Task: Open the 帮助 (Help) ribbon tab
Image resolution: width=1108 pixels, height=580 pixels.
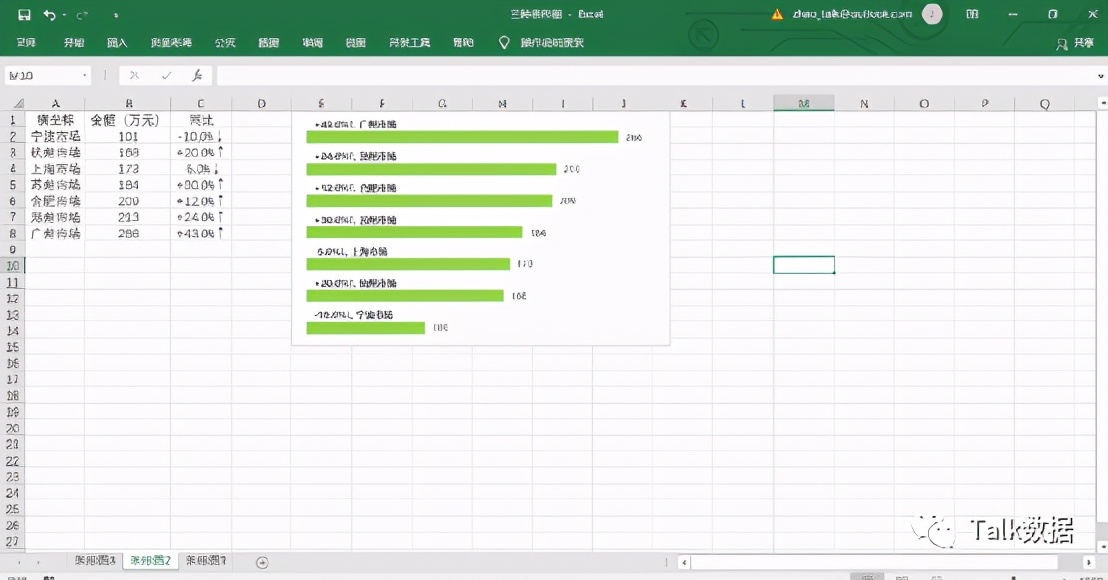Action: tap(463, 43)
